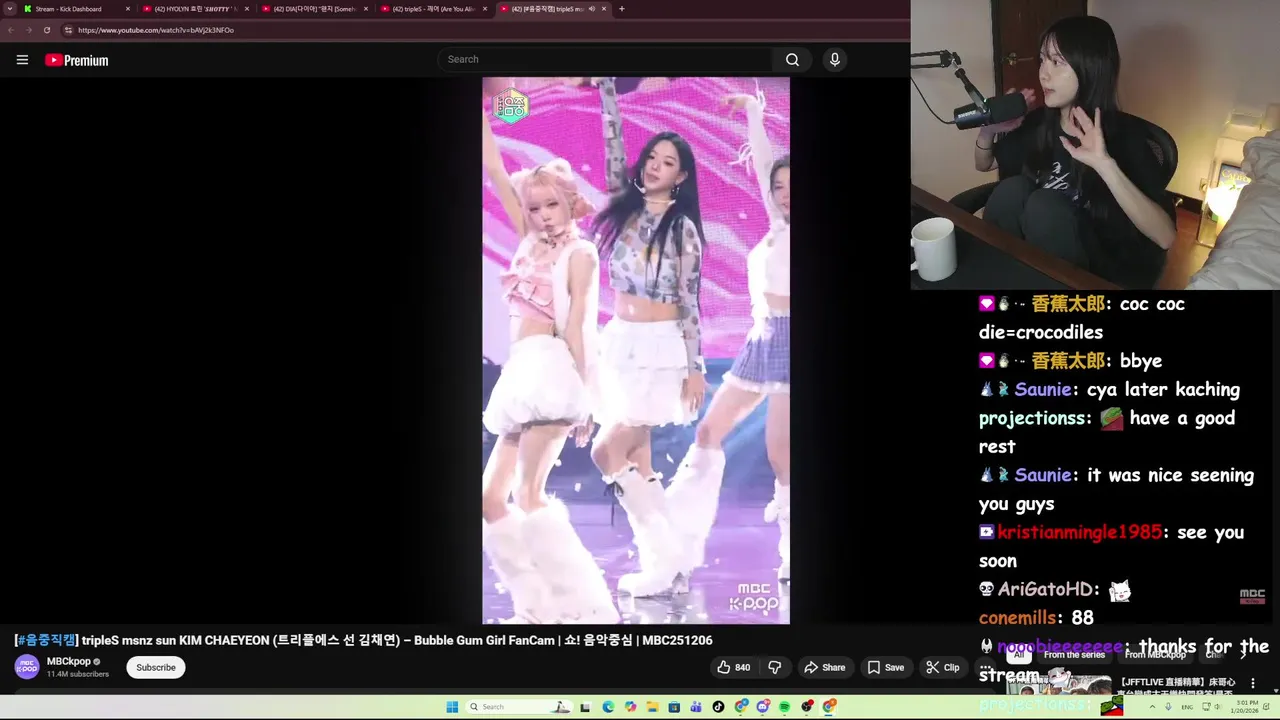Open TikTok from the taskbar
Viewport: 1280px width, 720px height.
[718, 707]
